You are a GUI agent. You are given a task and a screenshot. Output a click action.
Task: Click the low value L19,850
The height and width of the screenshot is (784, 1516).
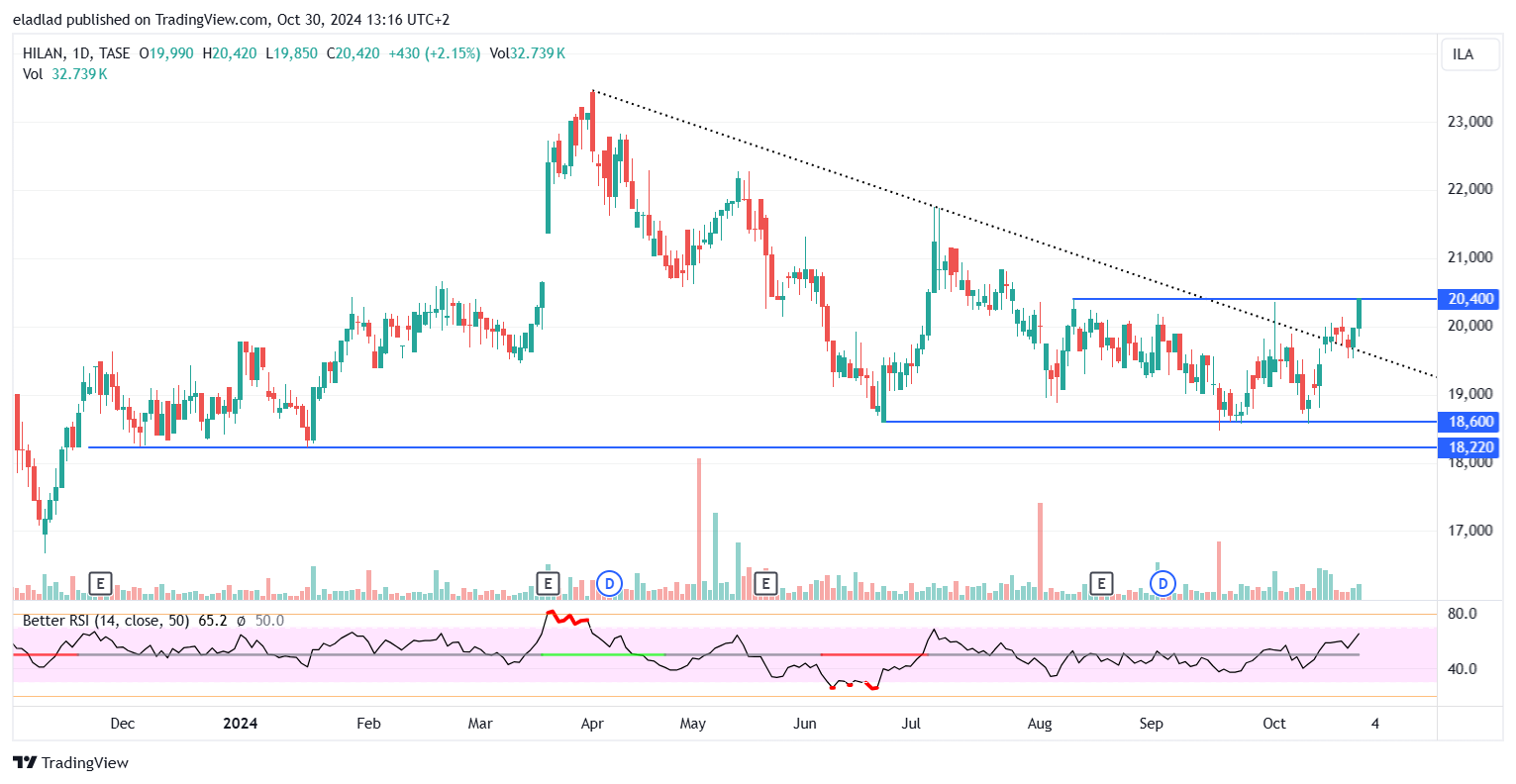coord(291,53)
